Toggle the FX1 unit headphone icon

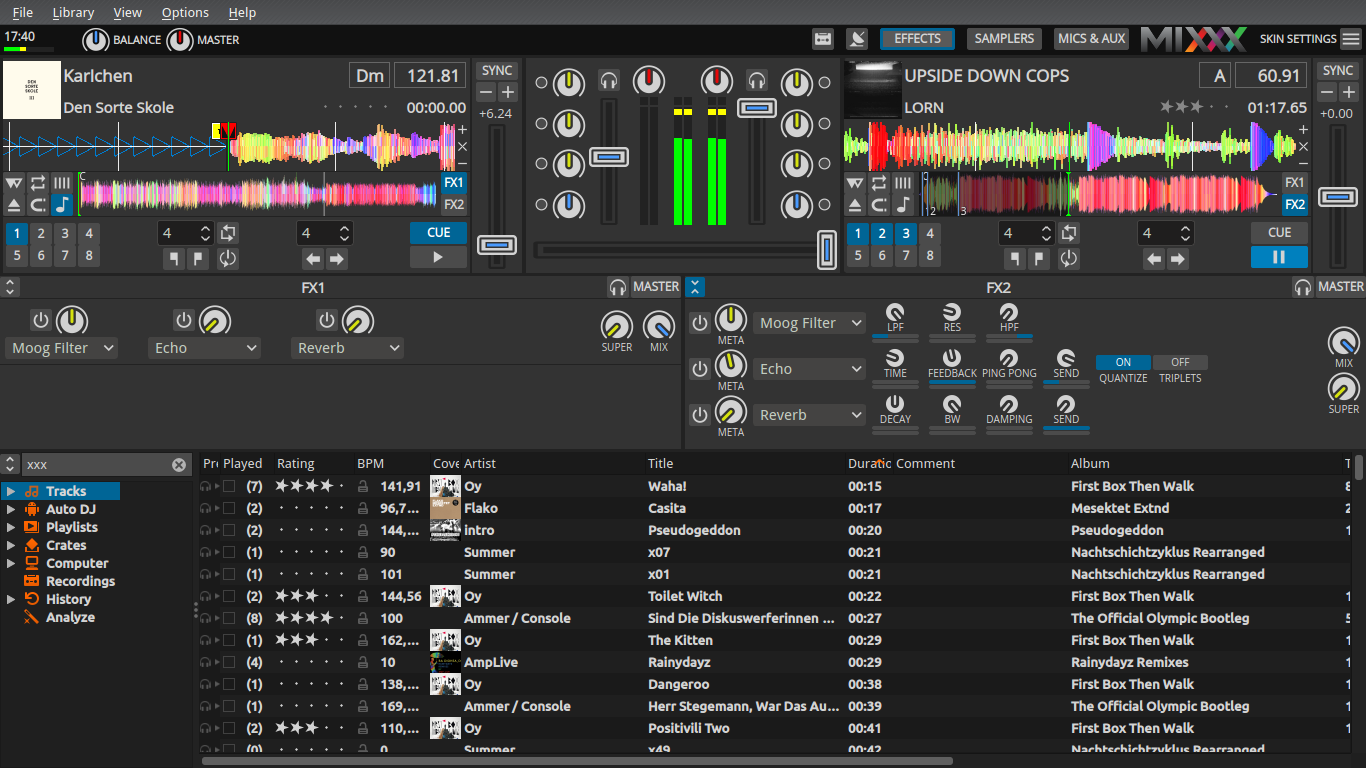[x=618, y=287]
